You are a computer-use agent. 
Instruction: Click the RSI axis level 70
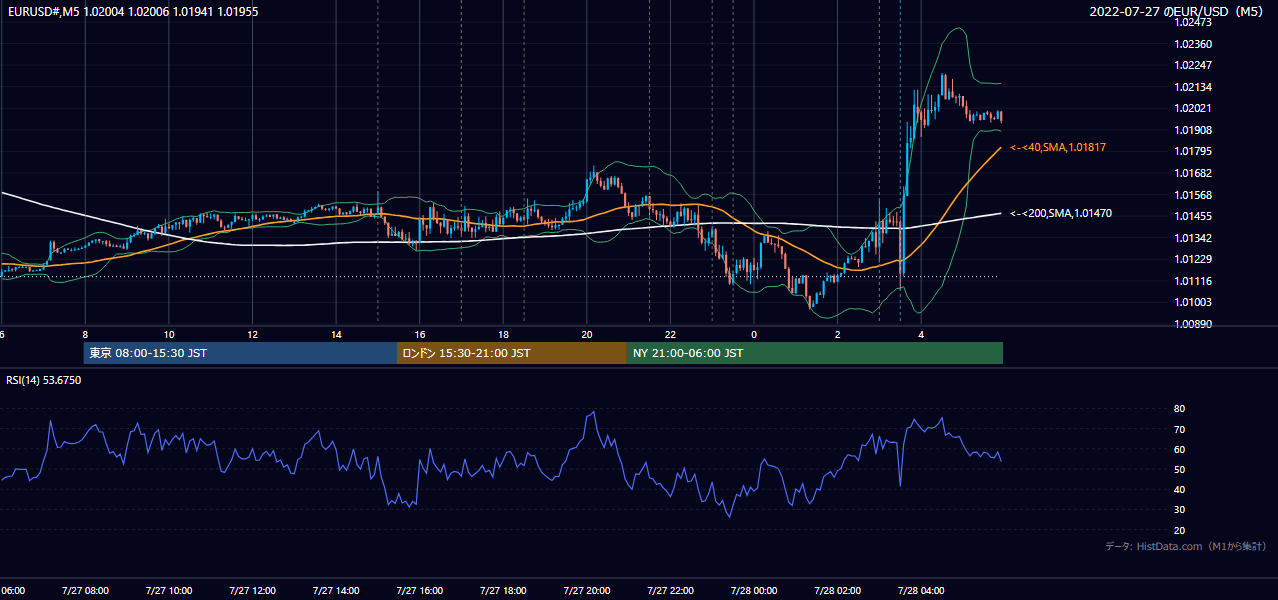[1180, 429]
